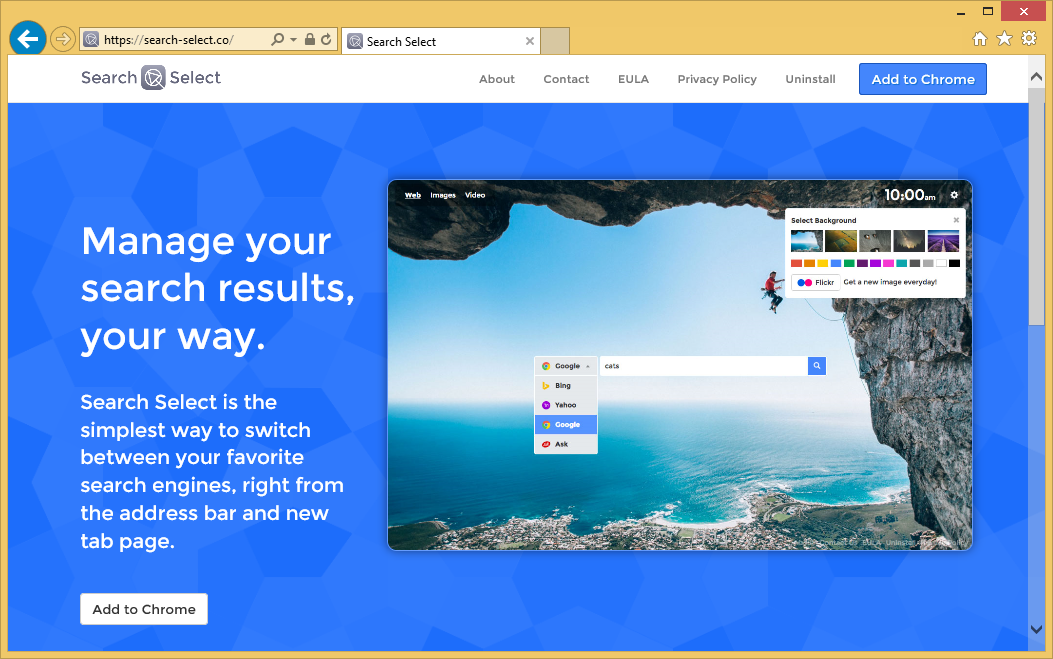Select highlighted Google in engine list
The image size is (1053, 659).
pos(565,425)
